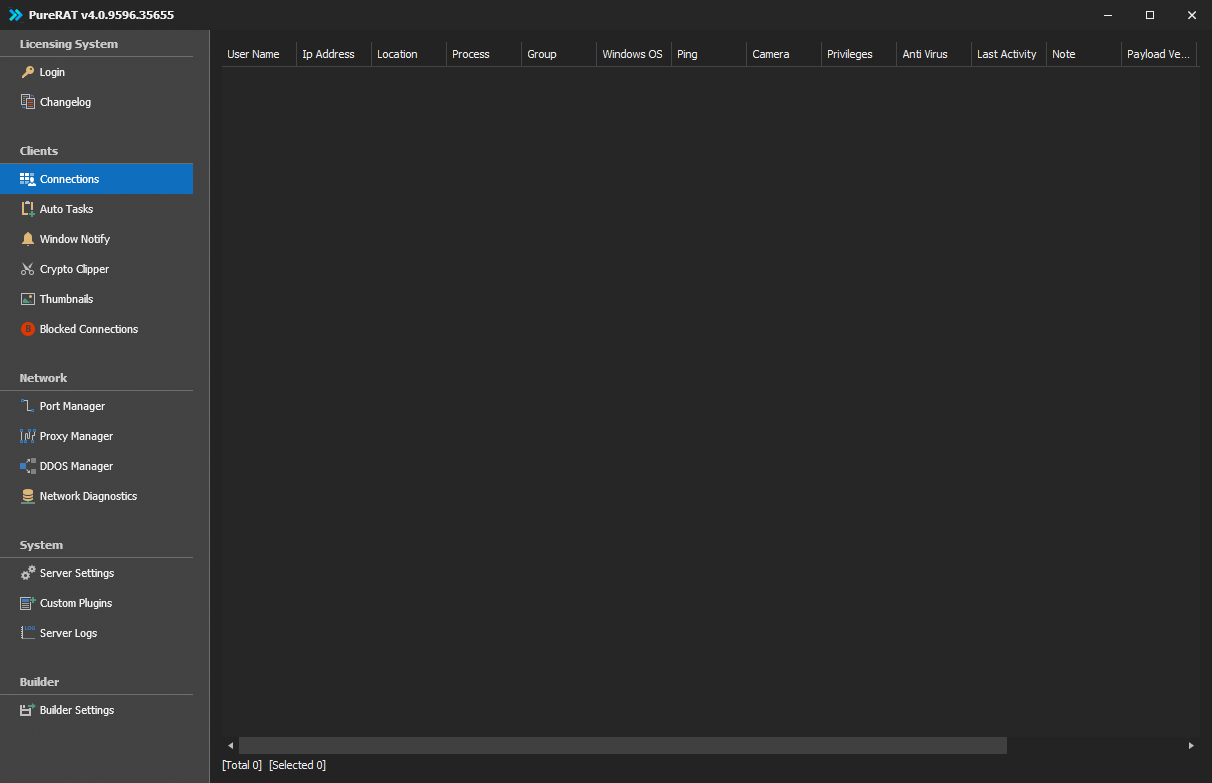Screen dimensions: 1212x783
Task: Click the Crypto Clipper scissors icon
Action: (x=28, y=269)
